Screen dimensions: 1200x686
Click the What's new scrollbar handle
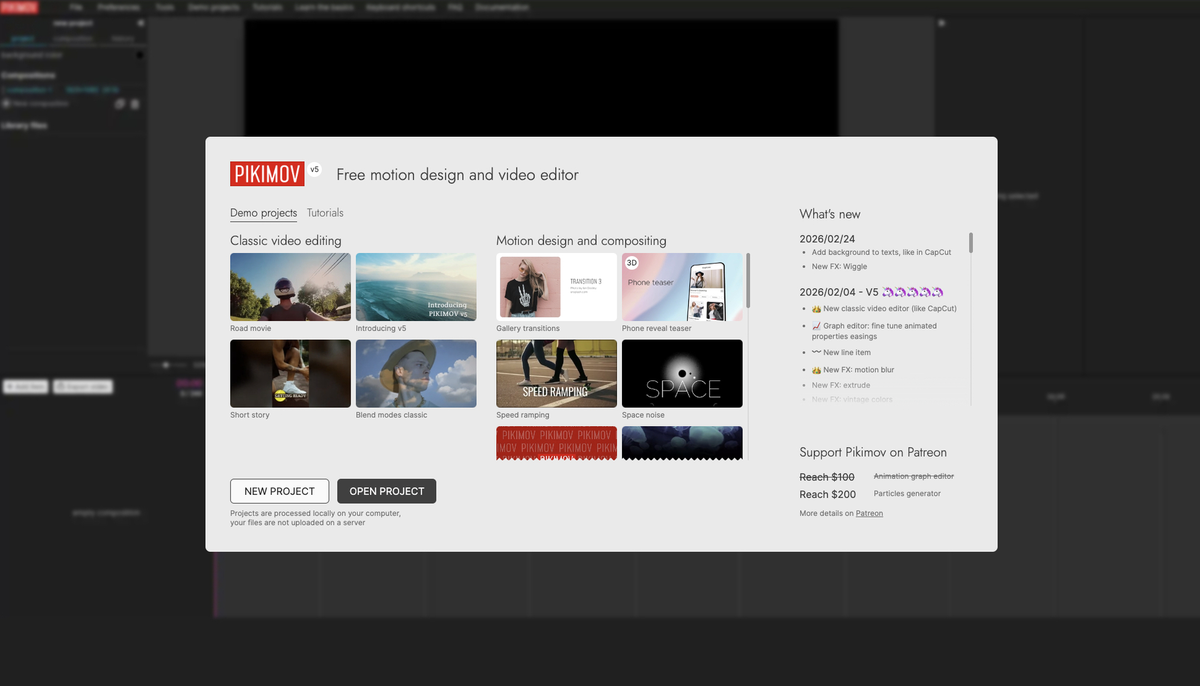[971, 243]
